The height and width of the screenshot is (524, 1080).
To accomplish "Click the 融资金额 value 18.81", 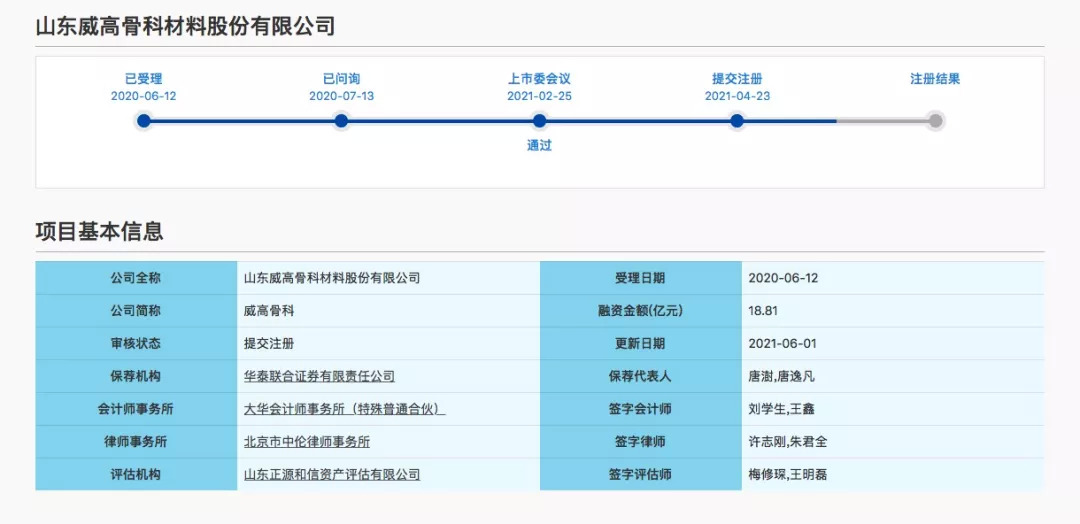I will click(x=763, y=311).
